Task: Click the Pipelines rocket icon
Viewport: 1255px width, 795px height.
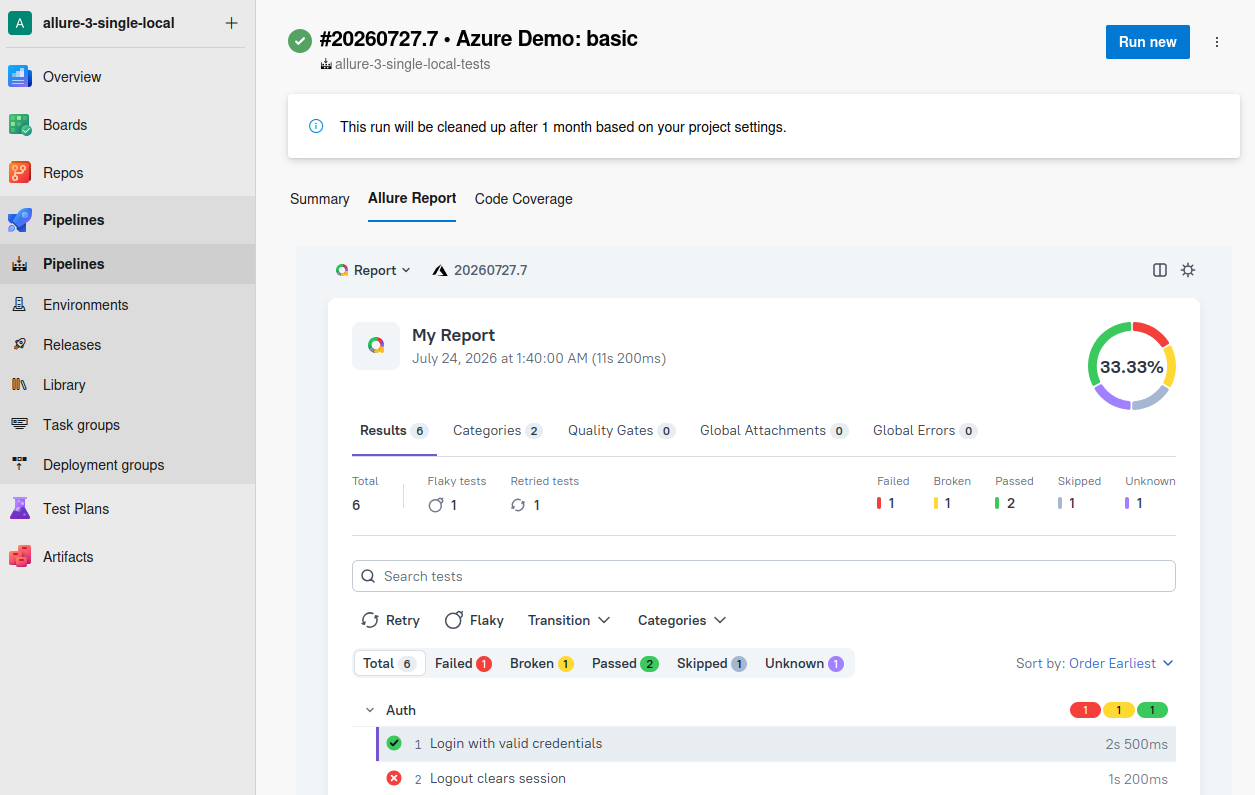Action: click(20, 220)
